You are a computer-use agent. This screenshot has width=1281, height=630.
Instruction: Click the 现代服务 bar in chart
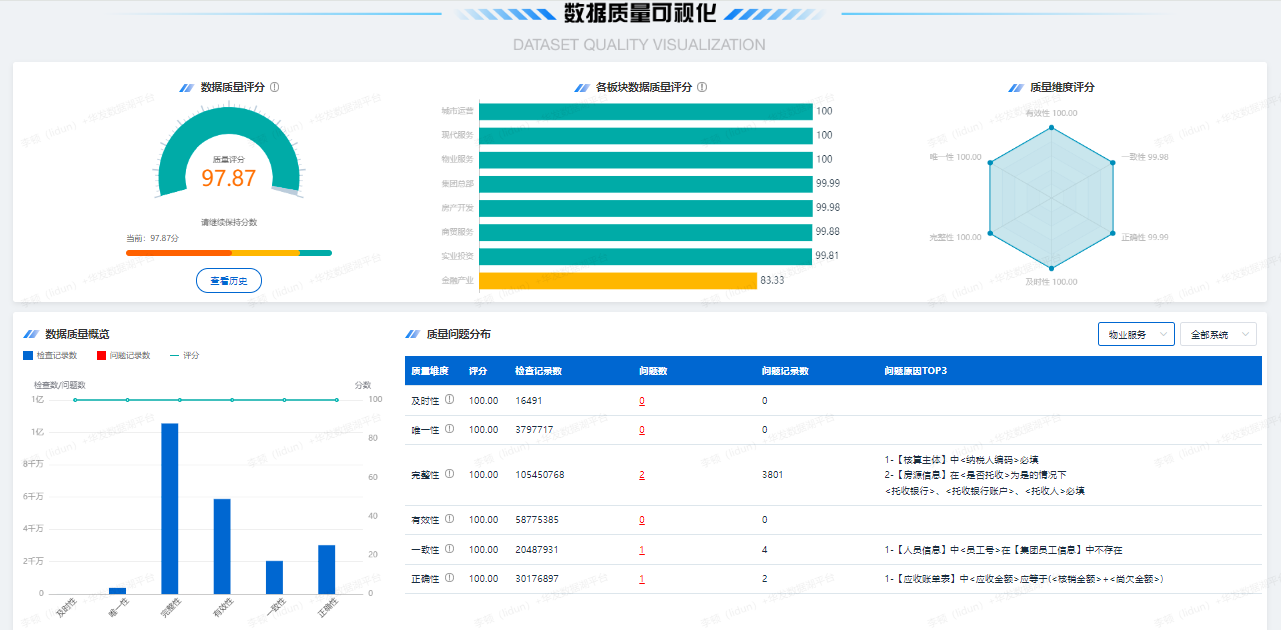[646, 135]
